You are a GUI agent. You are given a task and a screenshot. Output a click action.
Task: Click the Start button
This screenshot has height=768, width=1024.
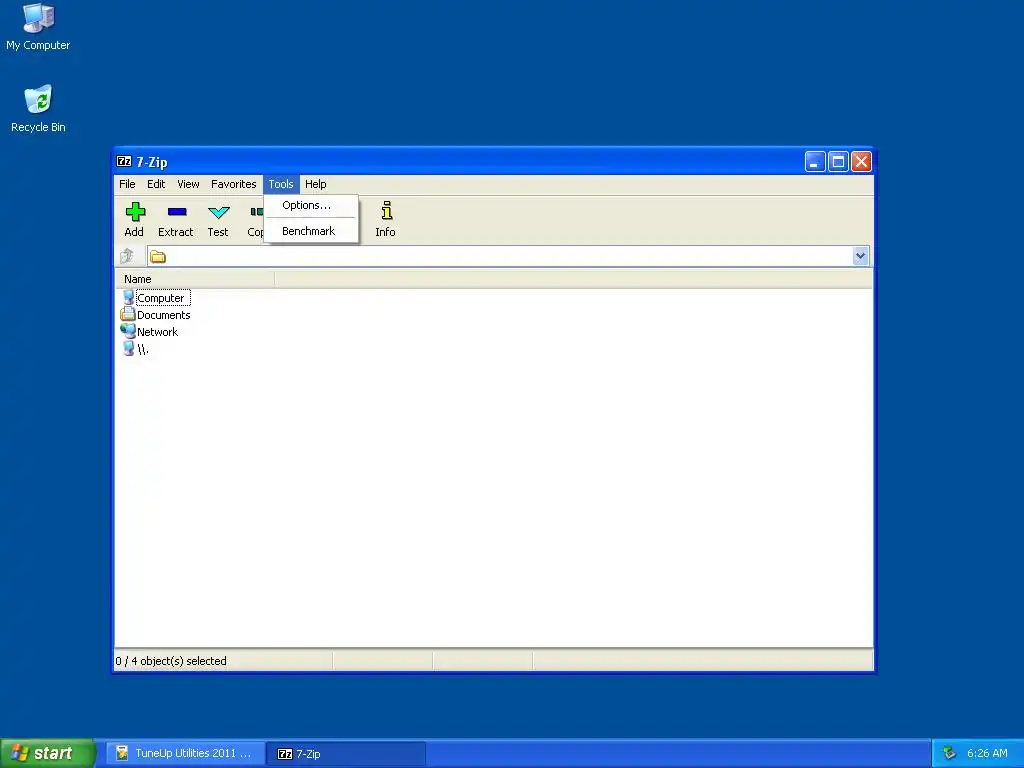pos(47,753)
